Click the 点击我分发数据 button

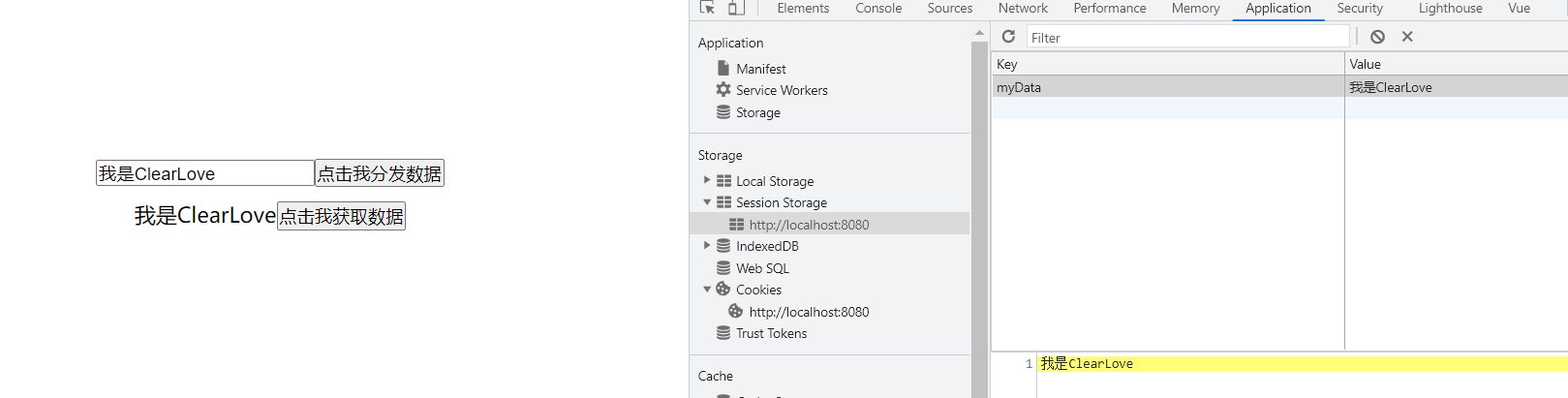pos(380,173)
